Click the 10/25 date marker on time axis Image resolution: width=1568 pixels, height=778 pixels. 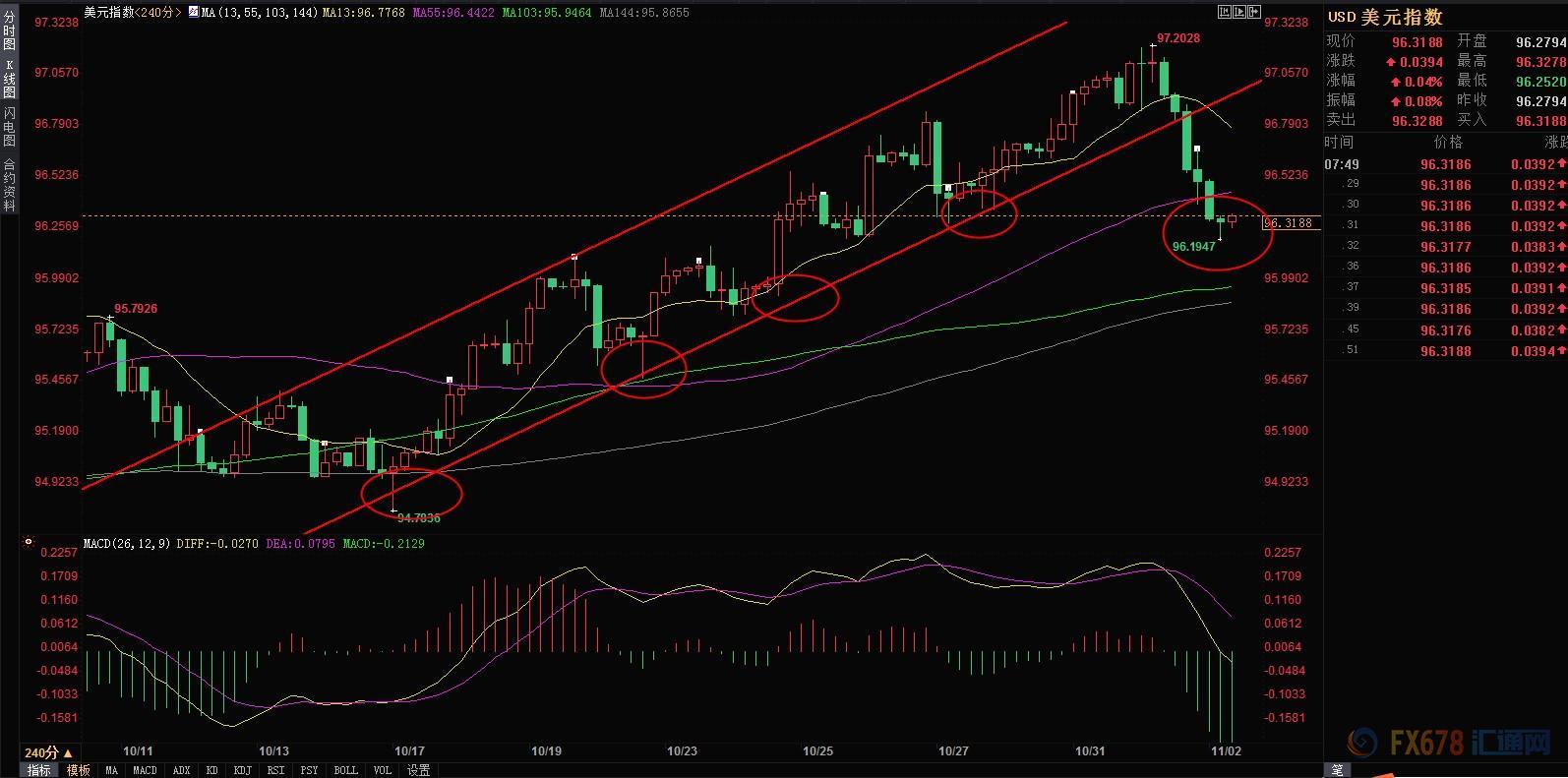(x=817, y=751)
